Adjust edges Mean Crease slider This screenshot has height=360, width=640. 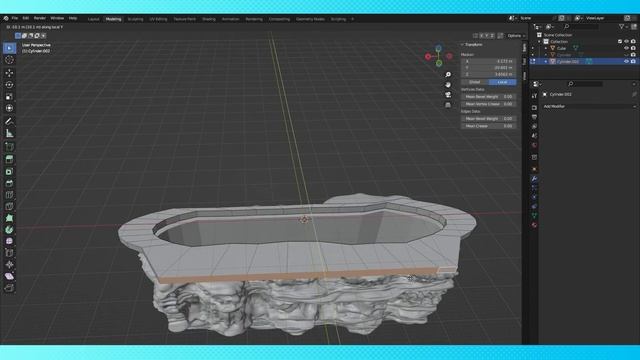point(489,126)
